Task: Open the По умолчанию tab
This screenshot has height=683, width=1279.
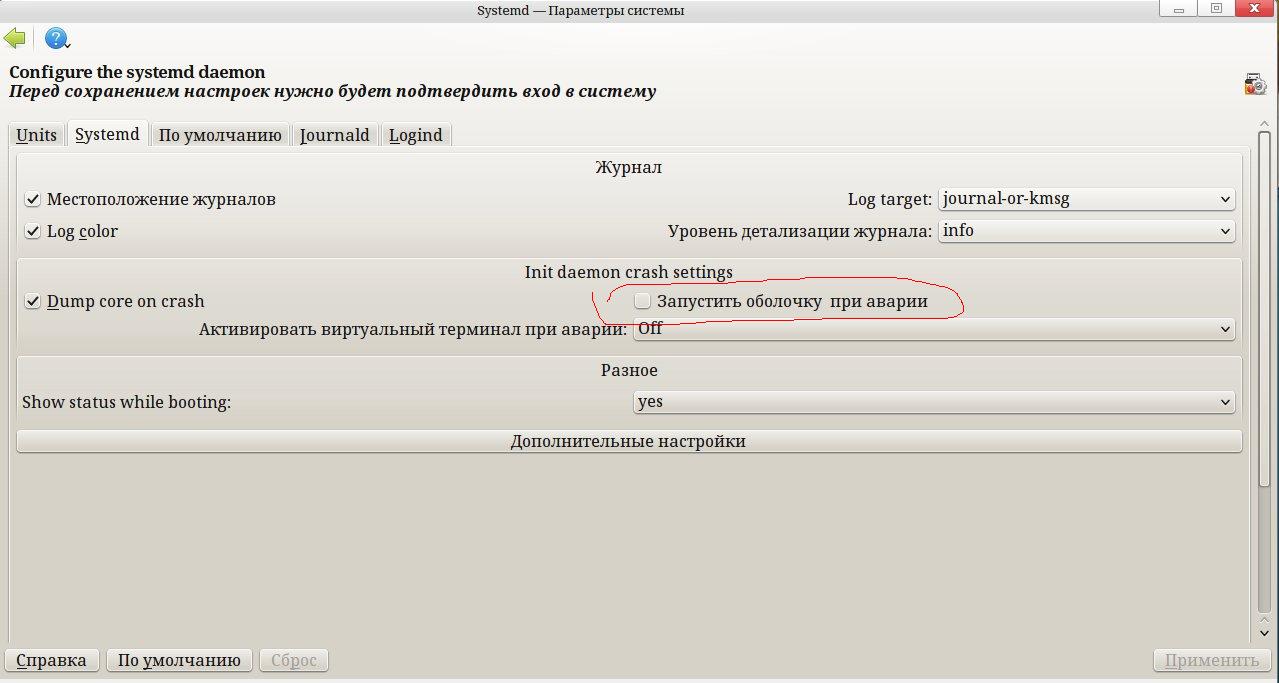Action: [220, 135]
